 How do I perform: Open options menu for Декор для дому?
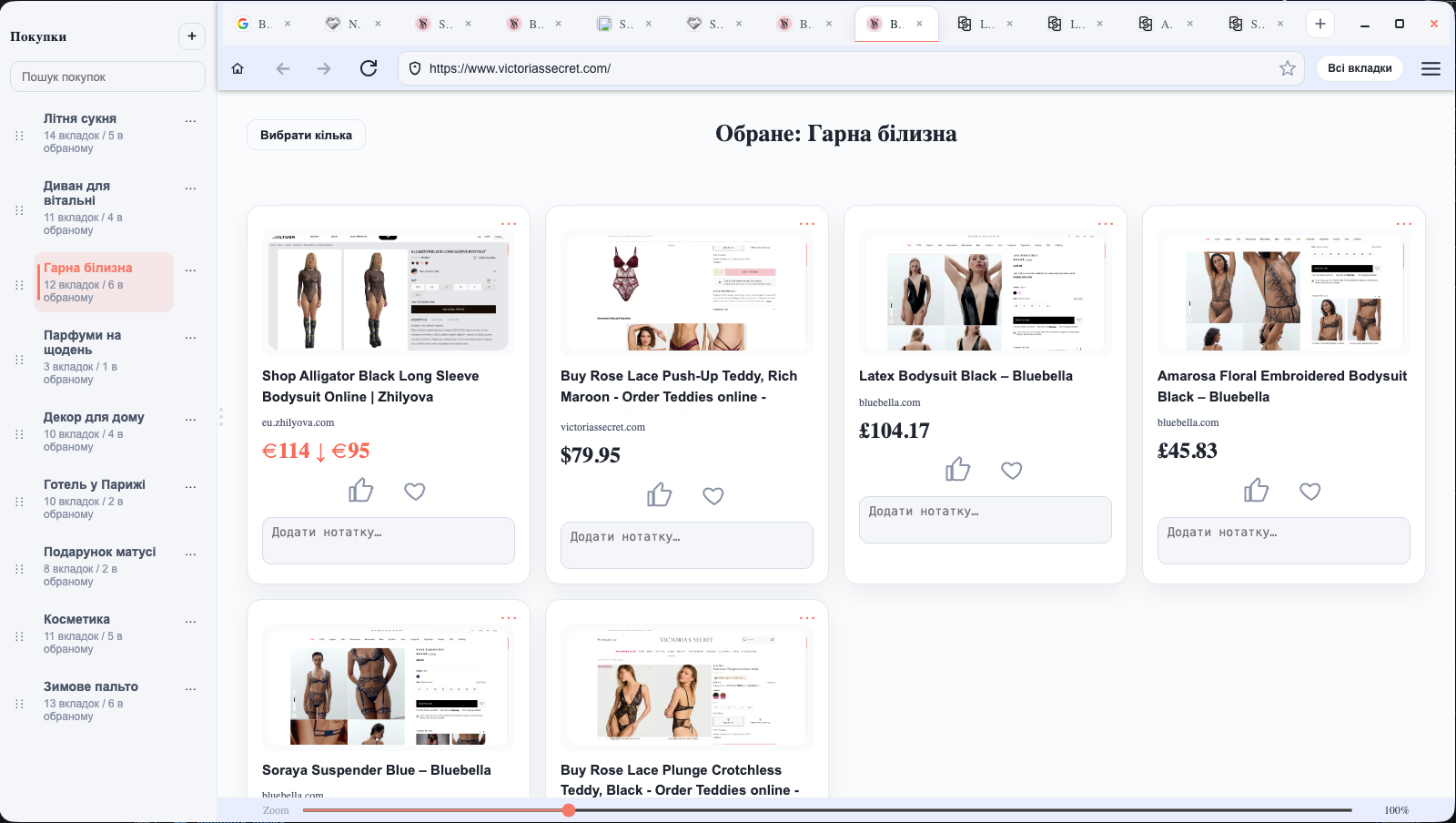[x=190, y=419]
